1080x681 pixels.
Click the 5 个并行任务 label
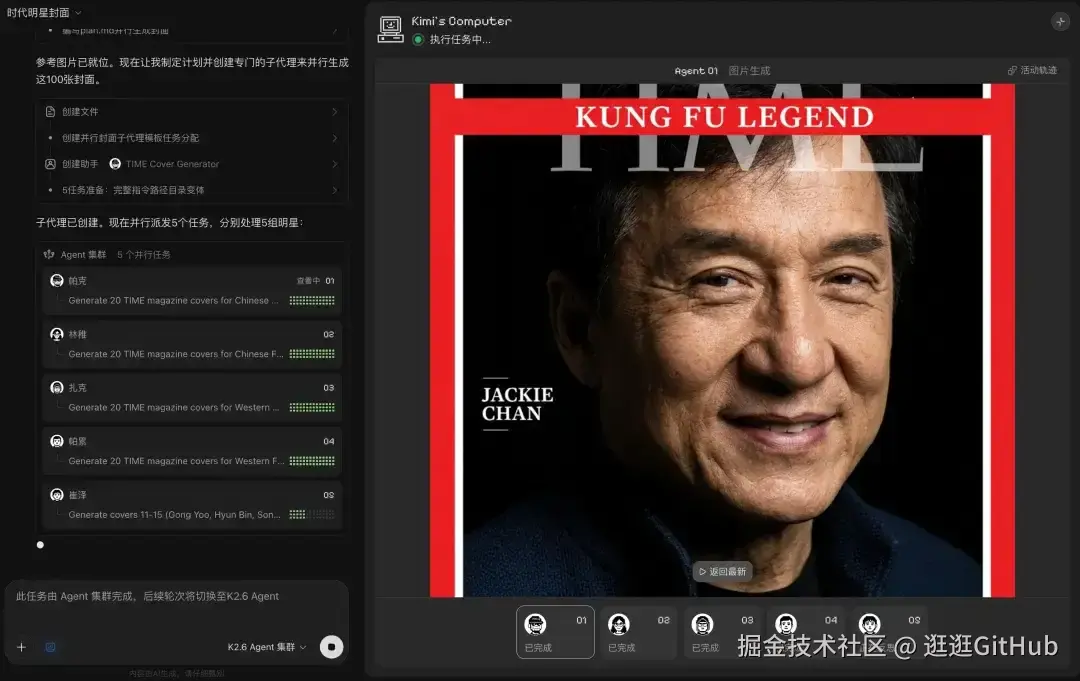tap(143, 255)
